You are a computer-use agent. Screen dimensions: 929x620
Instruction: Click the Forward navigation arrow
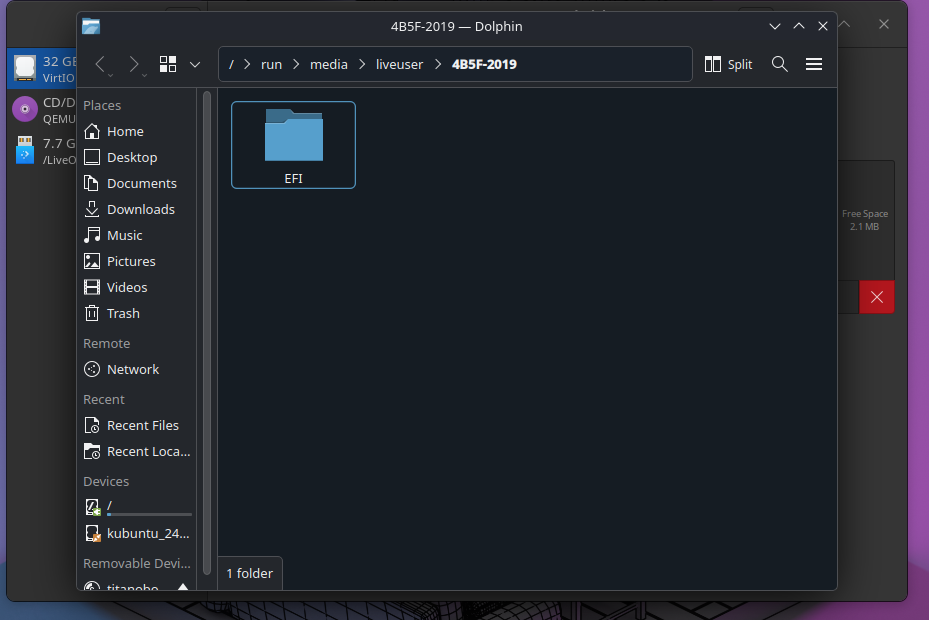pyautogui.click(x=134, y=64)
